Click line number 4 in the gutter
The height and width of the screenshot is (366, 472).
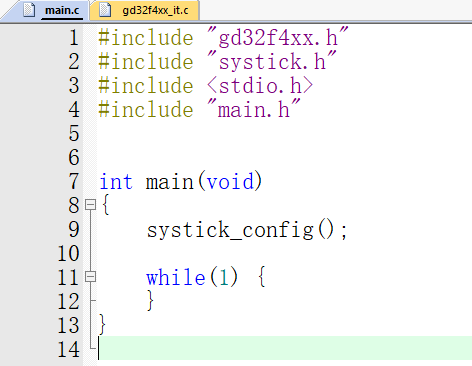[x=74, y=109]
